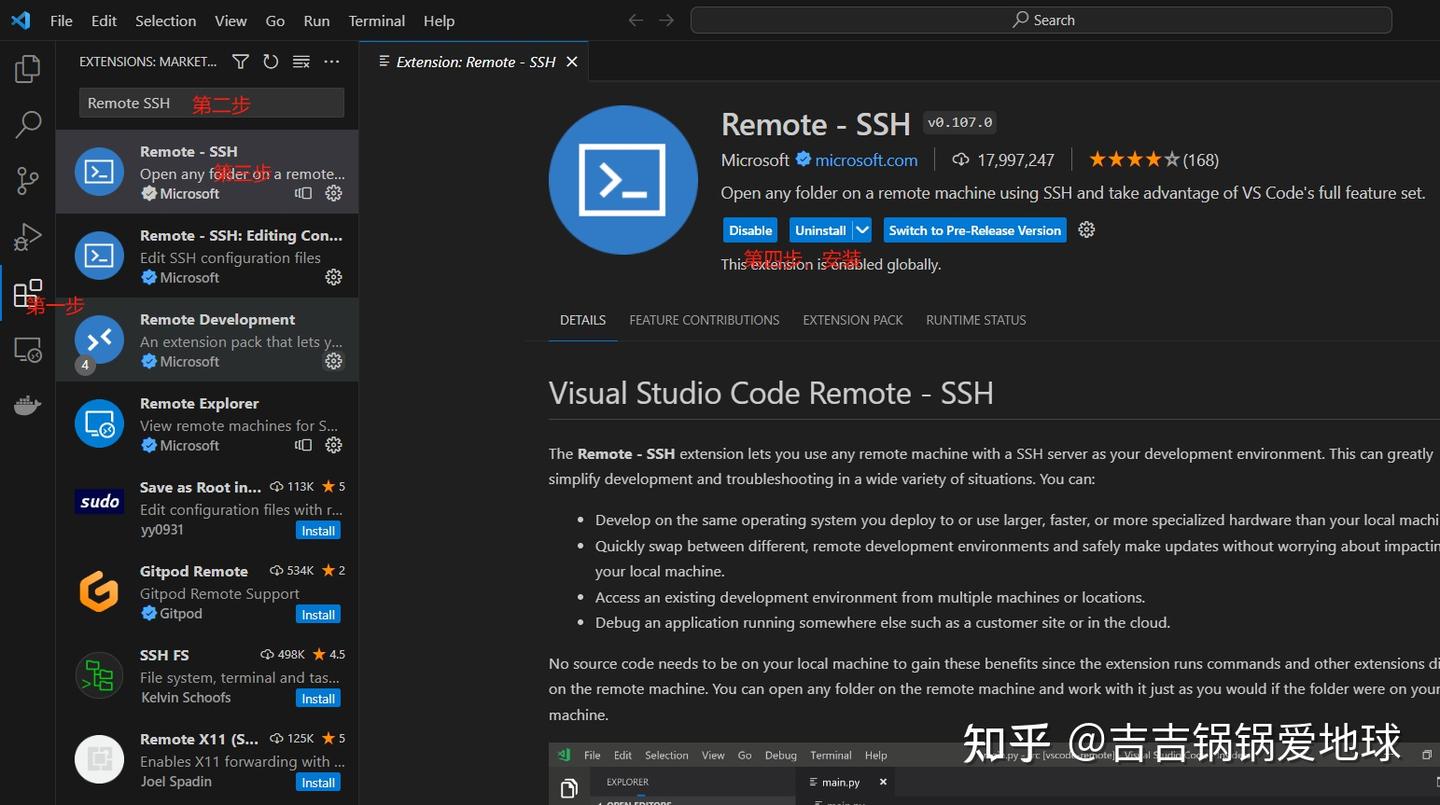This screenshot has width=1440, height=805.
Task: Open the Remote Explorer sidebar
Action: [27, 349]
